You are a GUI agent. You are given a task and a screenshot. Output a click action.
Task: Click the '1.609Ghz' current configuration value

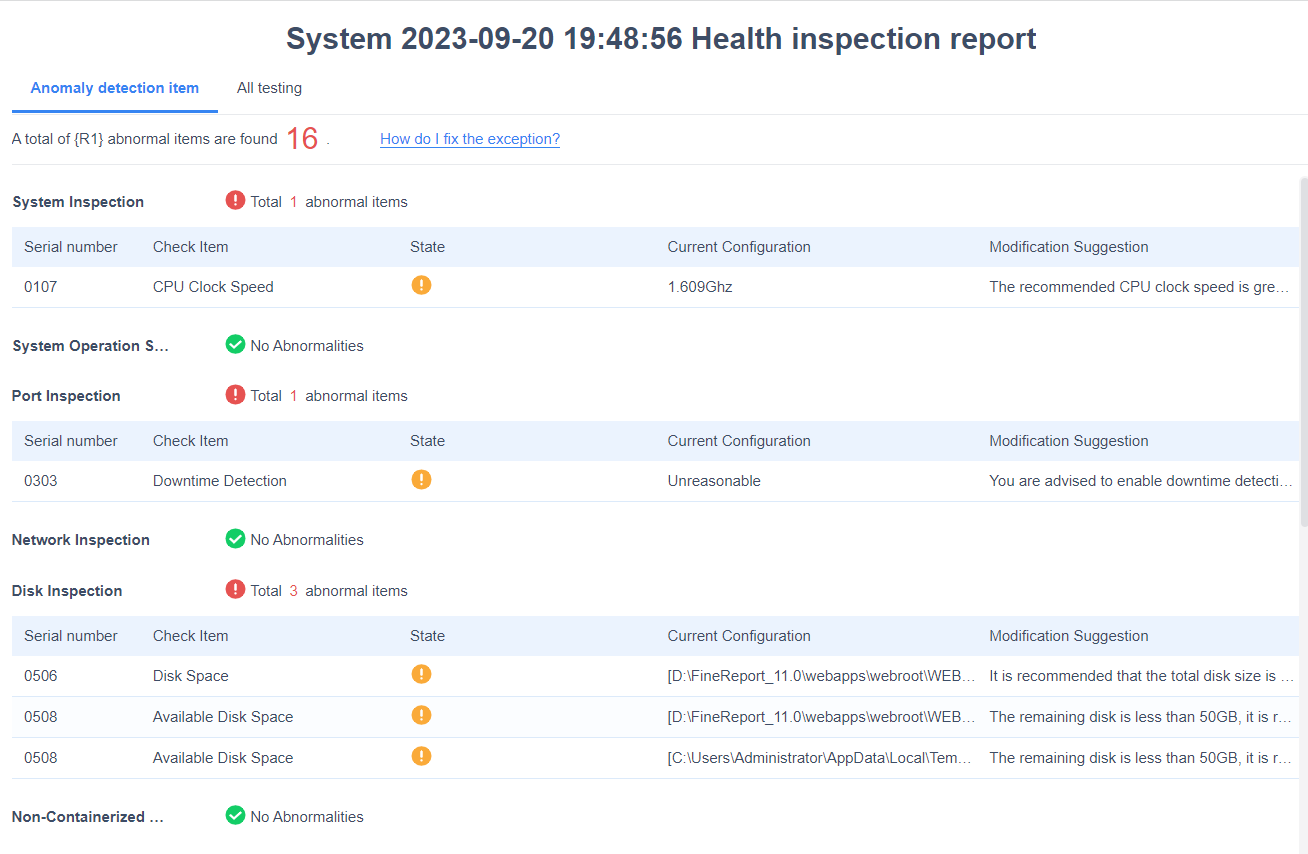(700, 287)
